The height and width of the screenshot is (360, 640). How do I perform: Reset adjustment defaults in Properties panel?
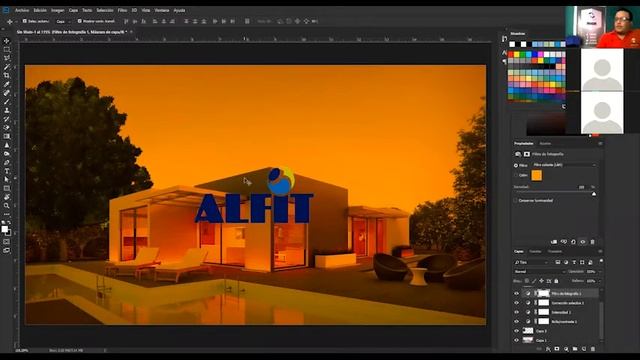pos(573,242)
